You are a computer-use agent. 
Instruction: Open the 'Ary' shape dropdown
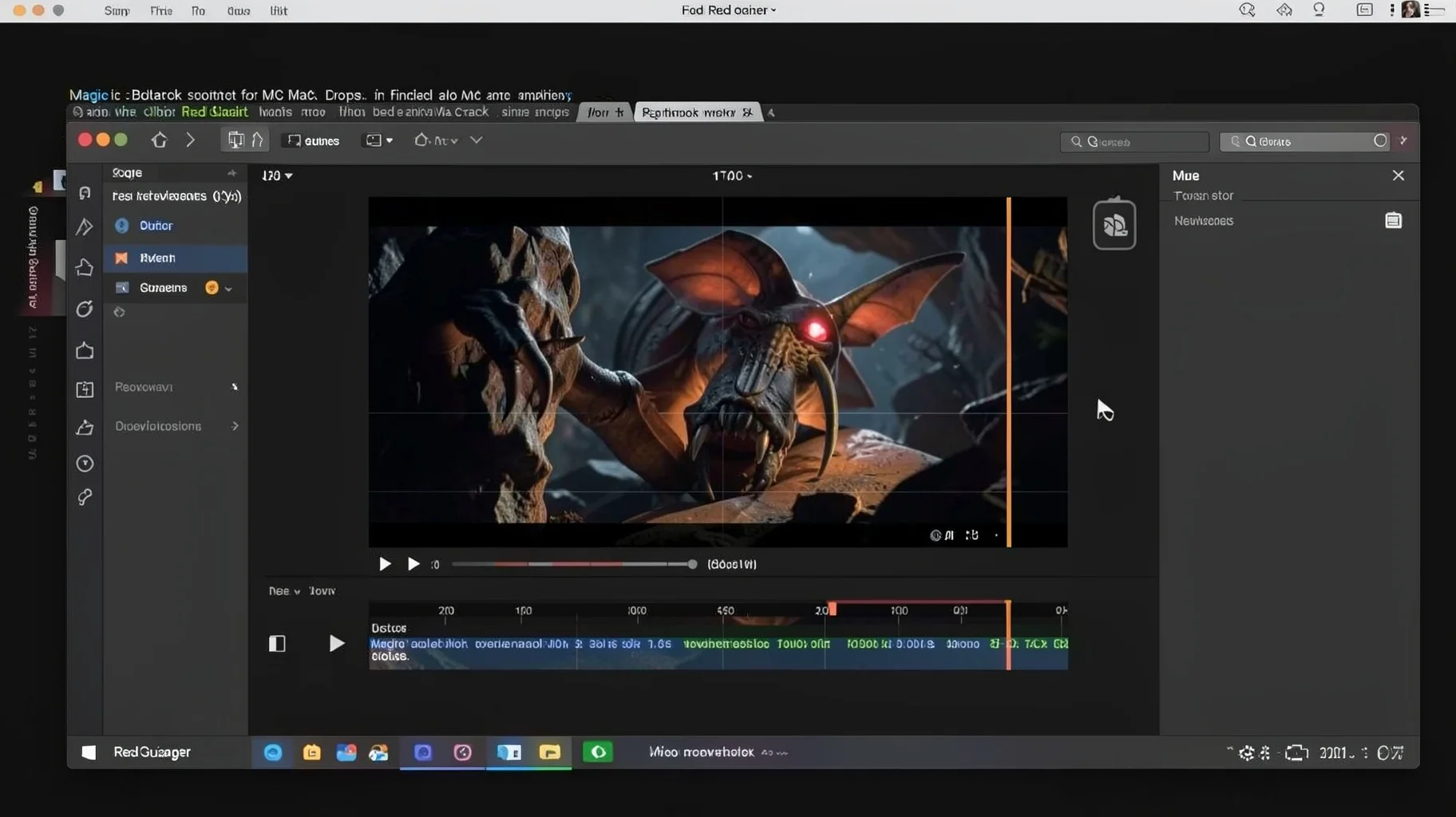(436, 140)
